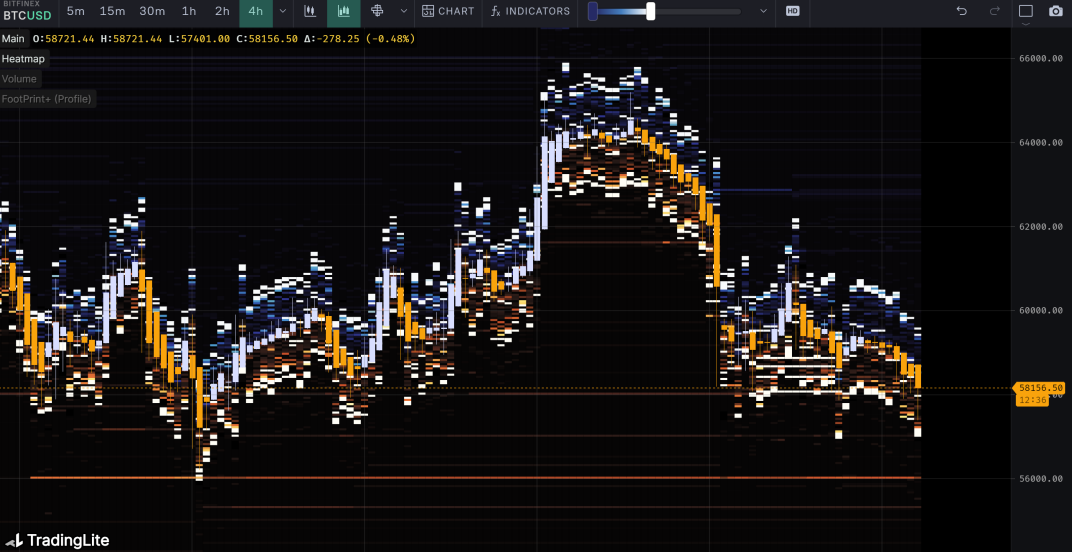Screen dimensions: 1072x552
Task: Click the white heatmap intensity slider handle
Action: pyautogui.click(x=651, y=11)
